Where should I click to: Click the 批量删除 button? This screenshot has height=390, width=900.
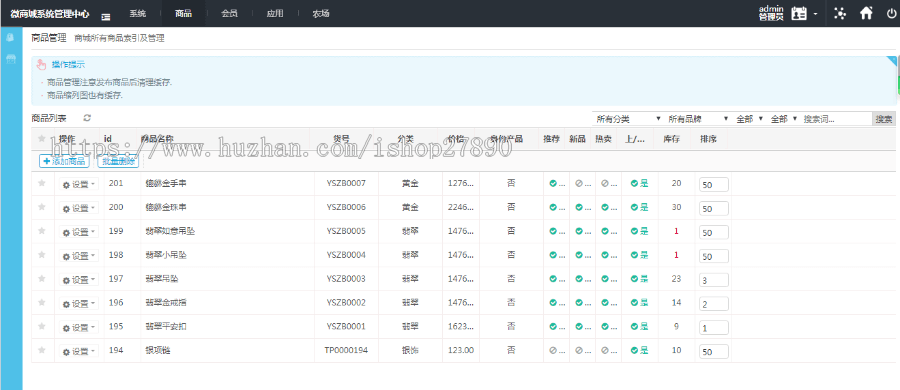[x=118, y=161]
